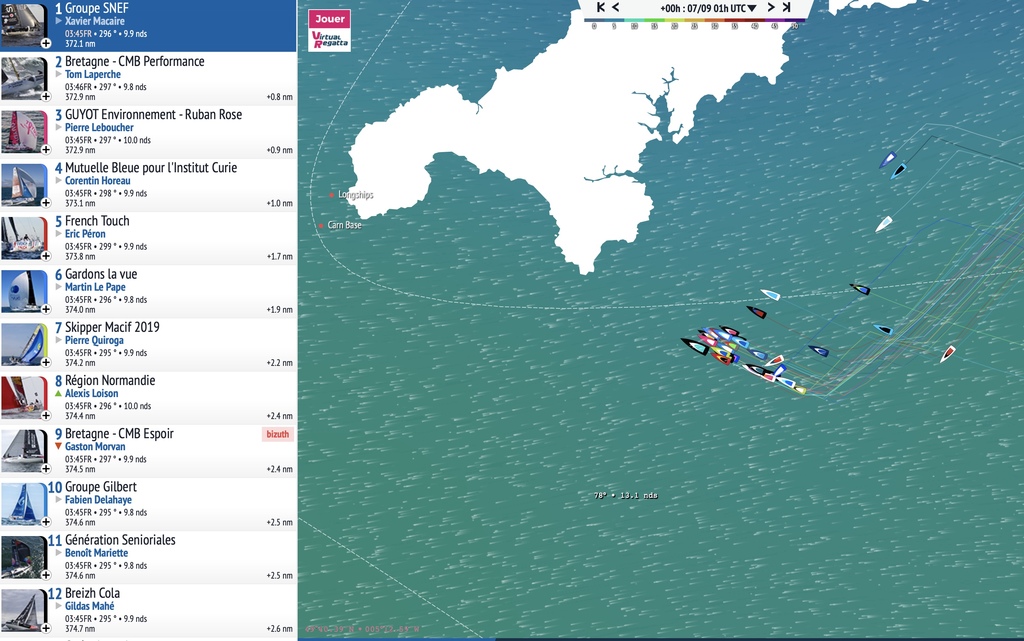Jump to last timeline step
Viewport: 1024px width, 641px height.
786,7
